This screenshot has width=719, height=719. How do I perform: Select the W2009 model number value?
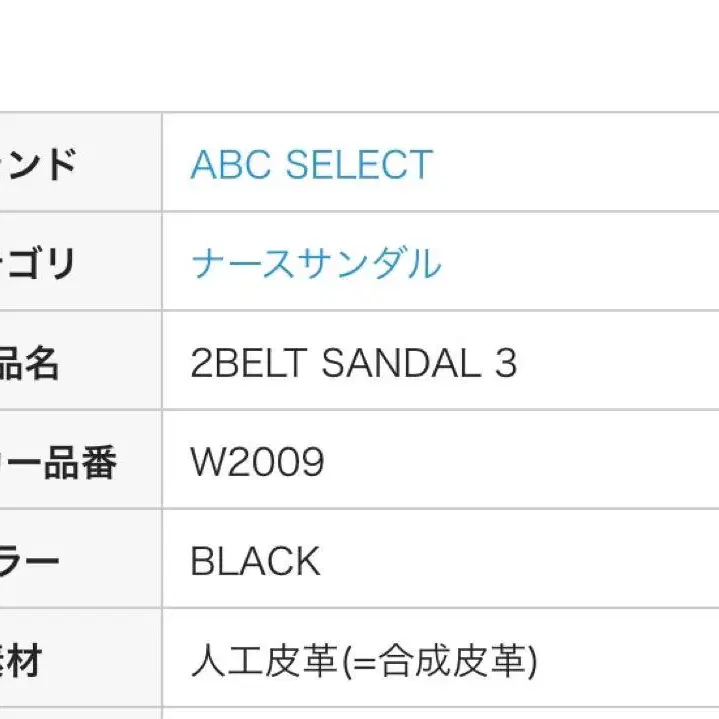click(x=257, y=462)
